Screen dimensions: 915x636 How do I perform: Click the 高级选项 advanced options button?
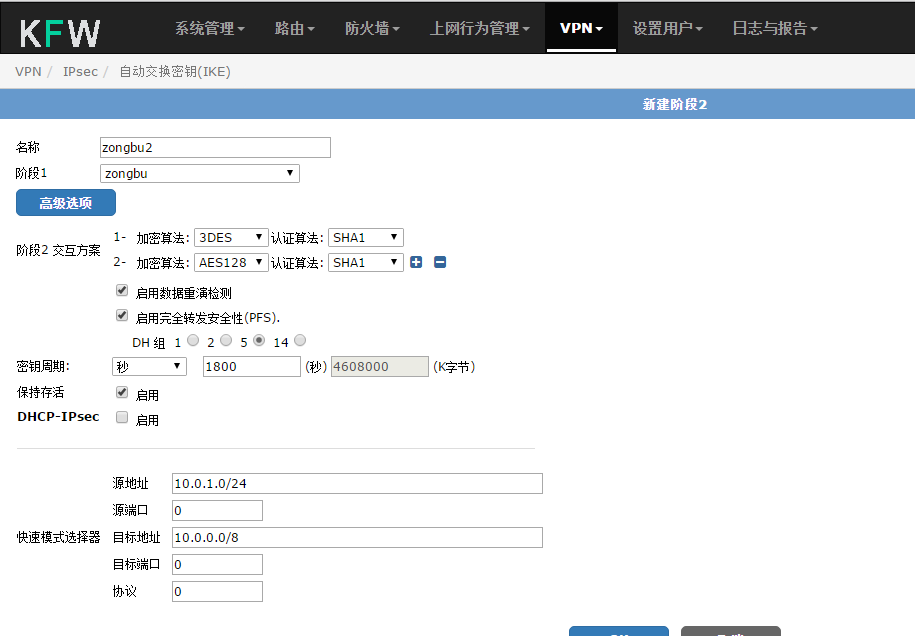pos(66,203)
